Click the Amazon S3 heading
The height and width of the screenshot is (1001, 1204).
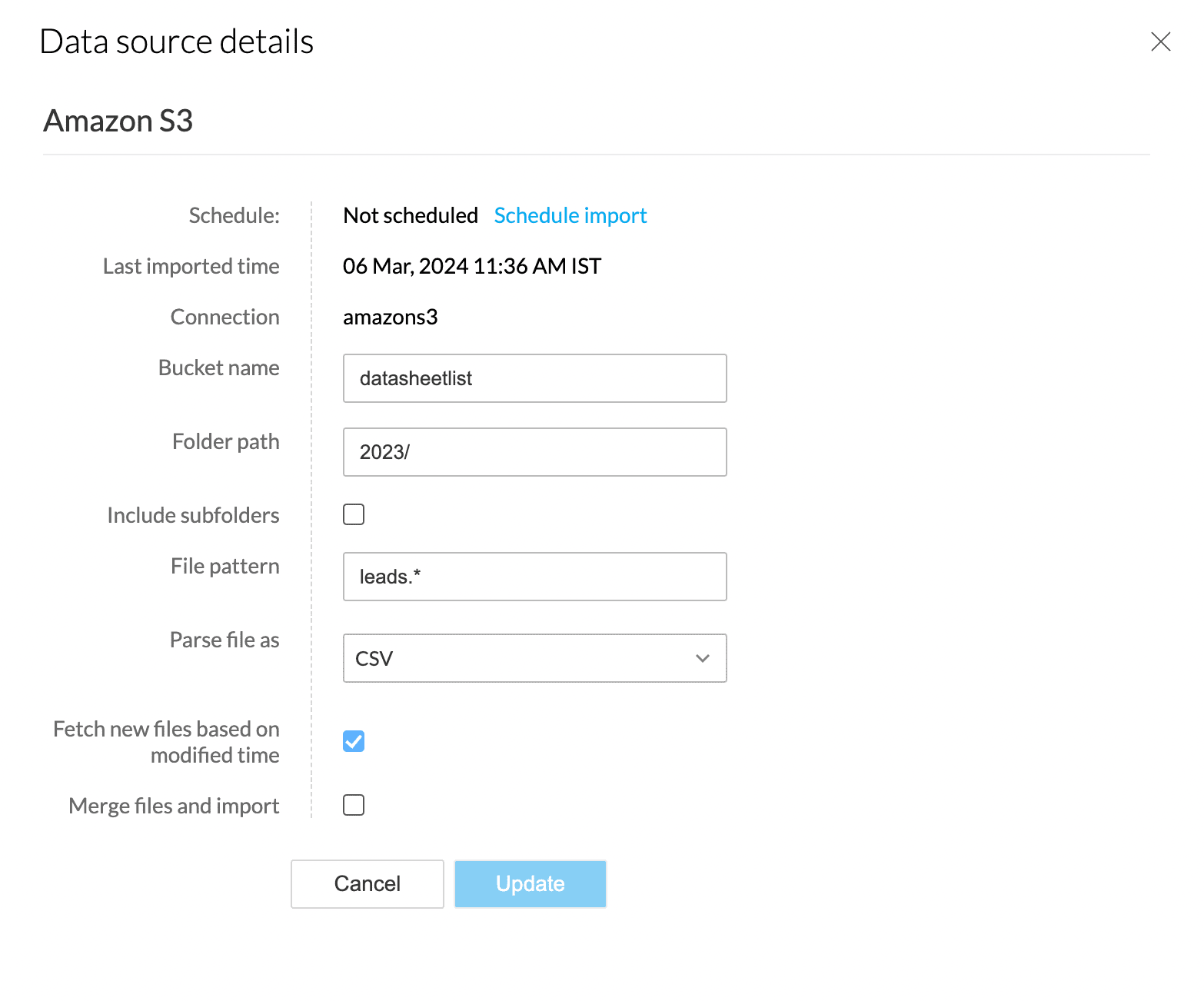point(118,121)
